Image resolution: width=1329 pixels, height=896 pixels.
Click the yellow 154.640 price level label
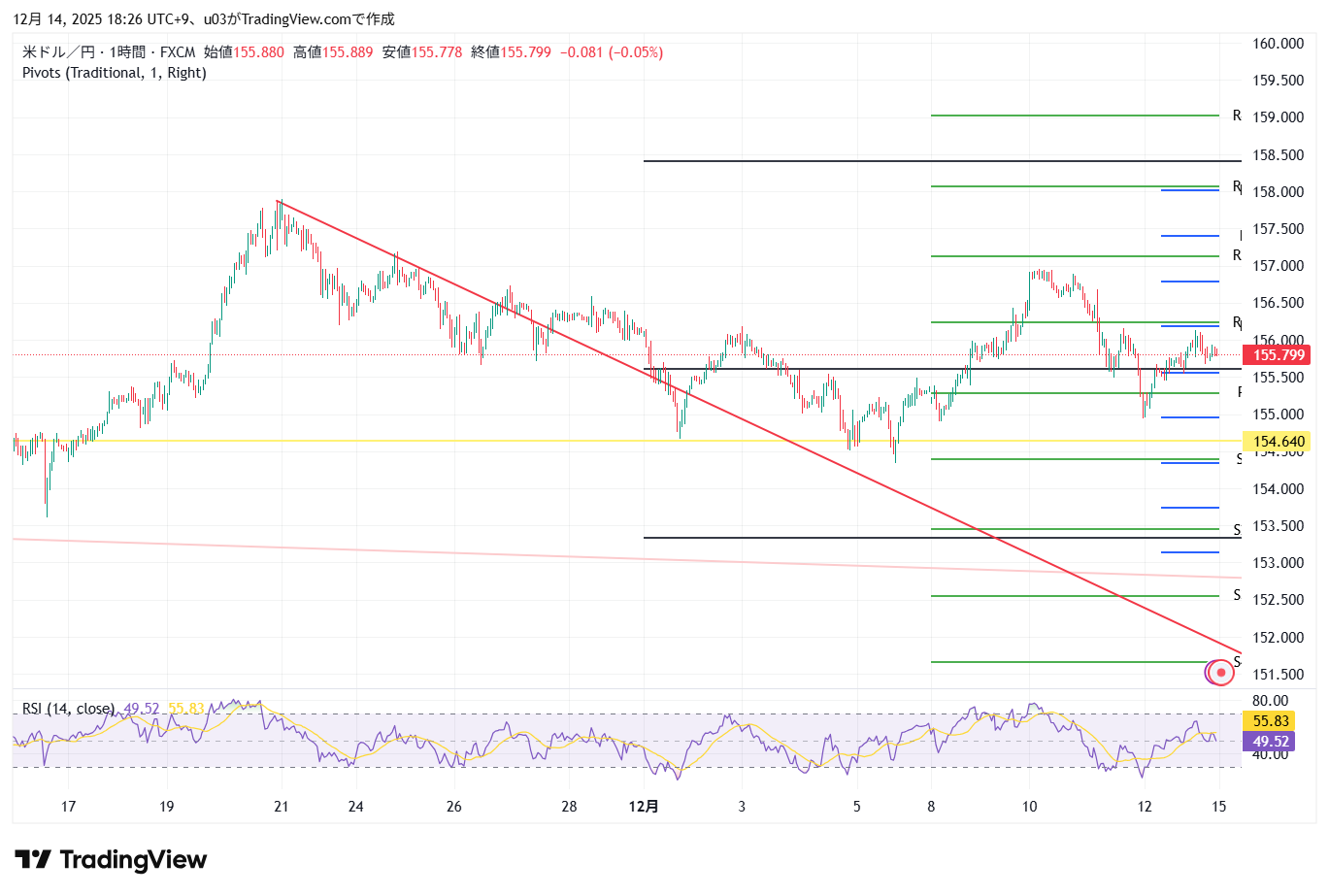tap(1278, 442)
